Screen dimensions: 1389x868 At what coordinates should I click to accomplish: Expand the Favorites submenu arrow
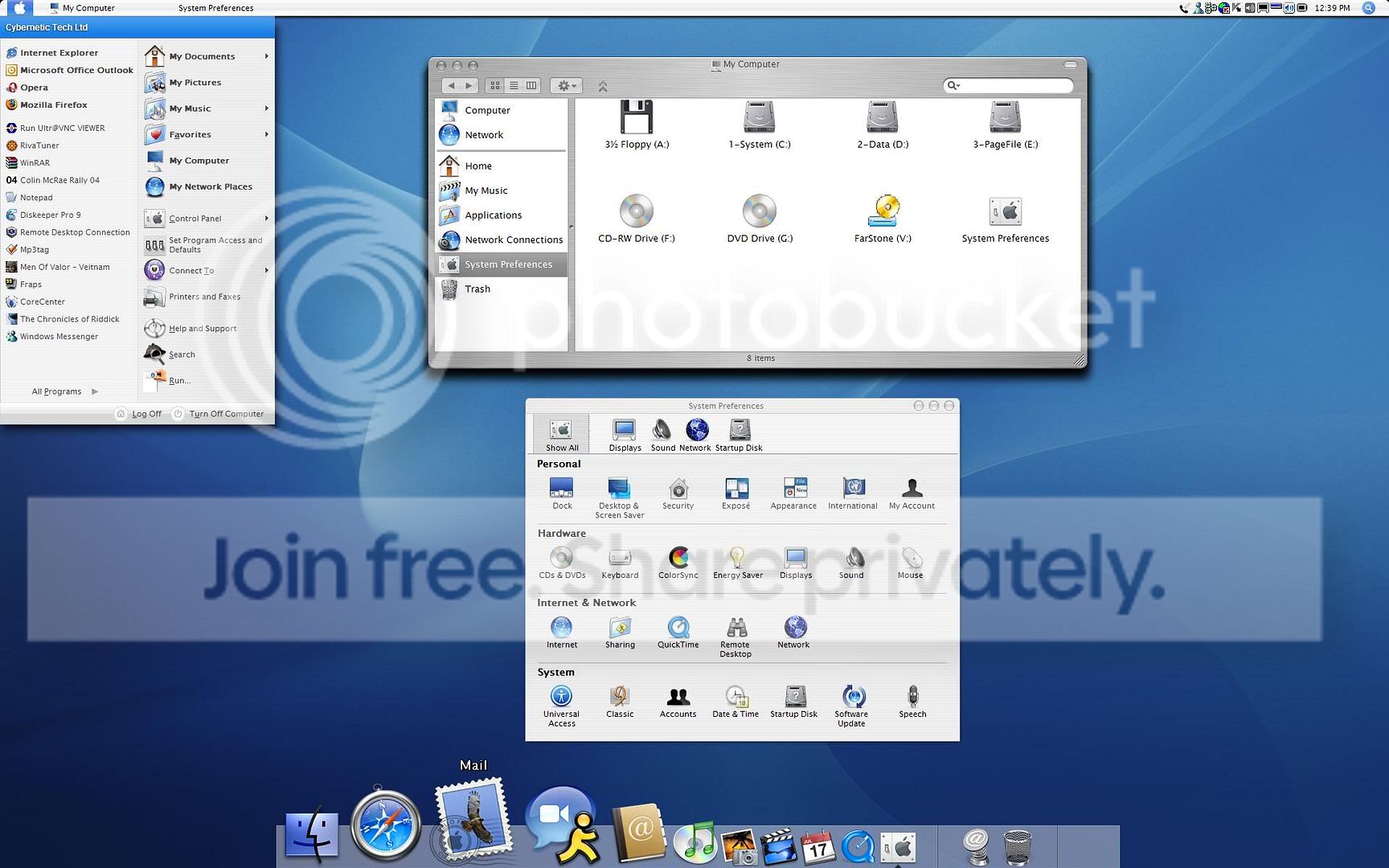[x=266, y=134]
